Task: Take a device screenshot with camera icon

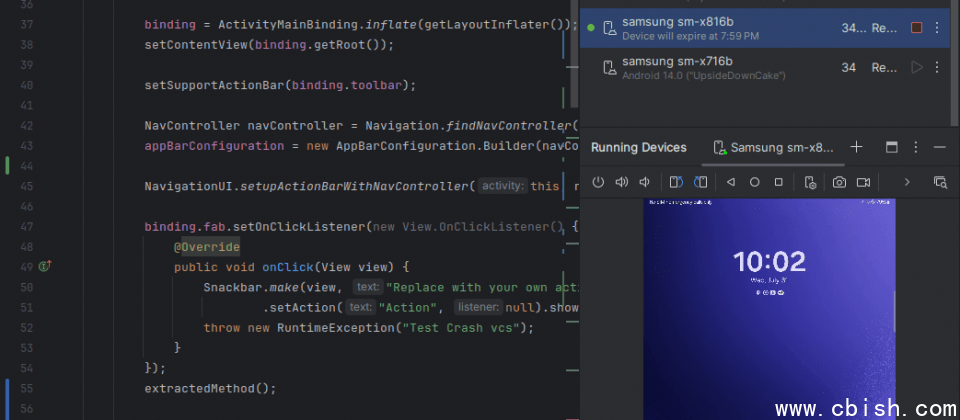Action: [839, 182]
